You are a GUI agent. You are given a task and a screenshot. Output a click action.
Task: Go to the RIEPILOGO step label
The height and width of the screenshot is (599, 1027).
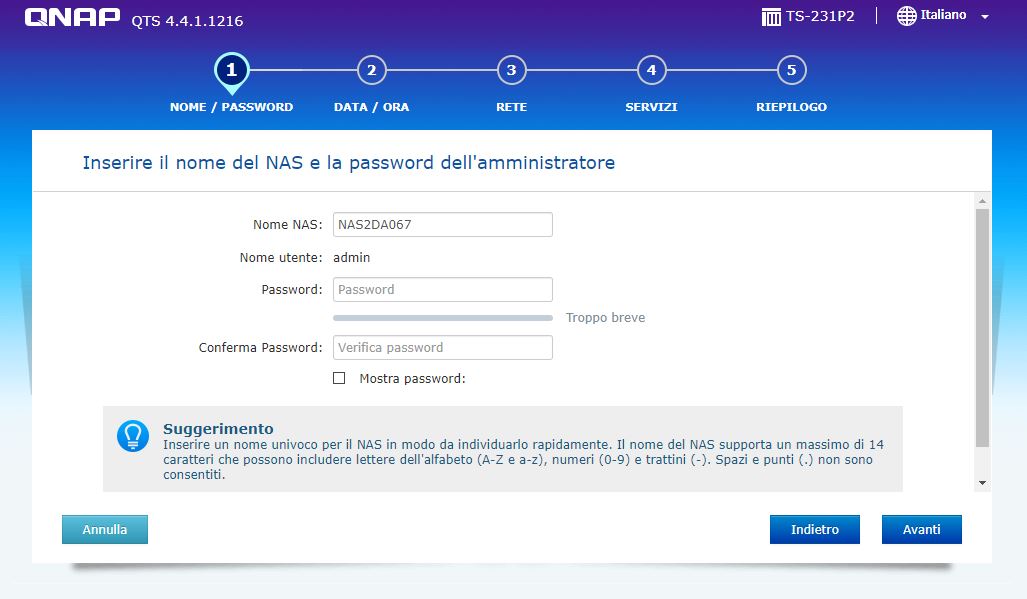coord(791,107)
